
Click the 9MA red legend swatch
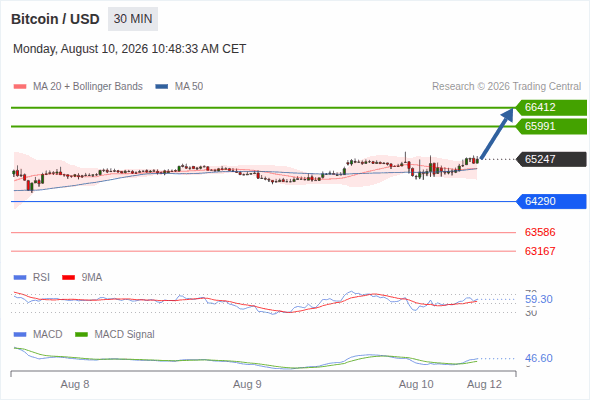pyautogui.click(x=68, y=278)
